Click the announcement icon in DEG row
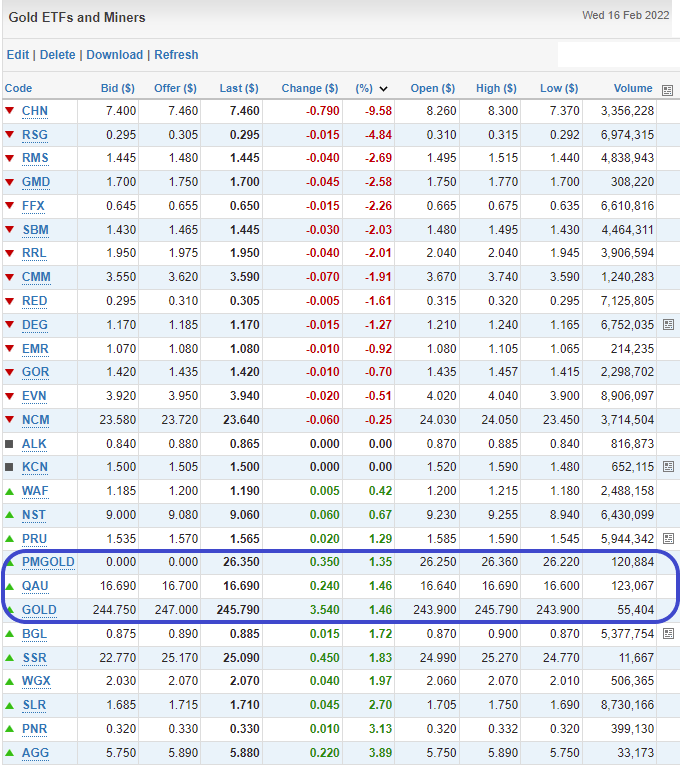 (667, 325)
